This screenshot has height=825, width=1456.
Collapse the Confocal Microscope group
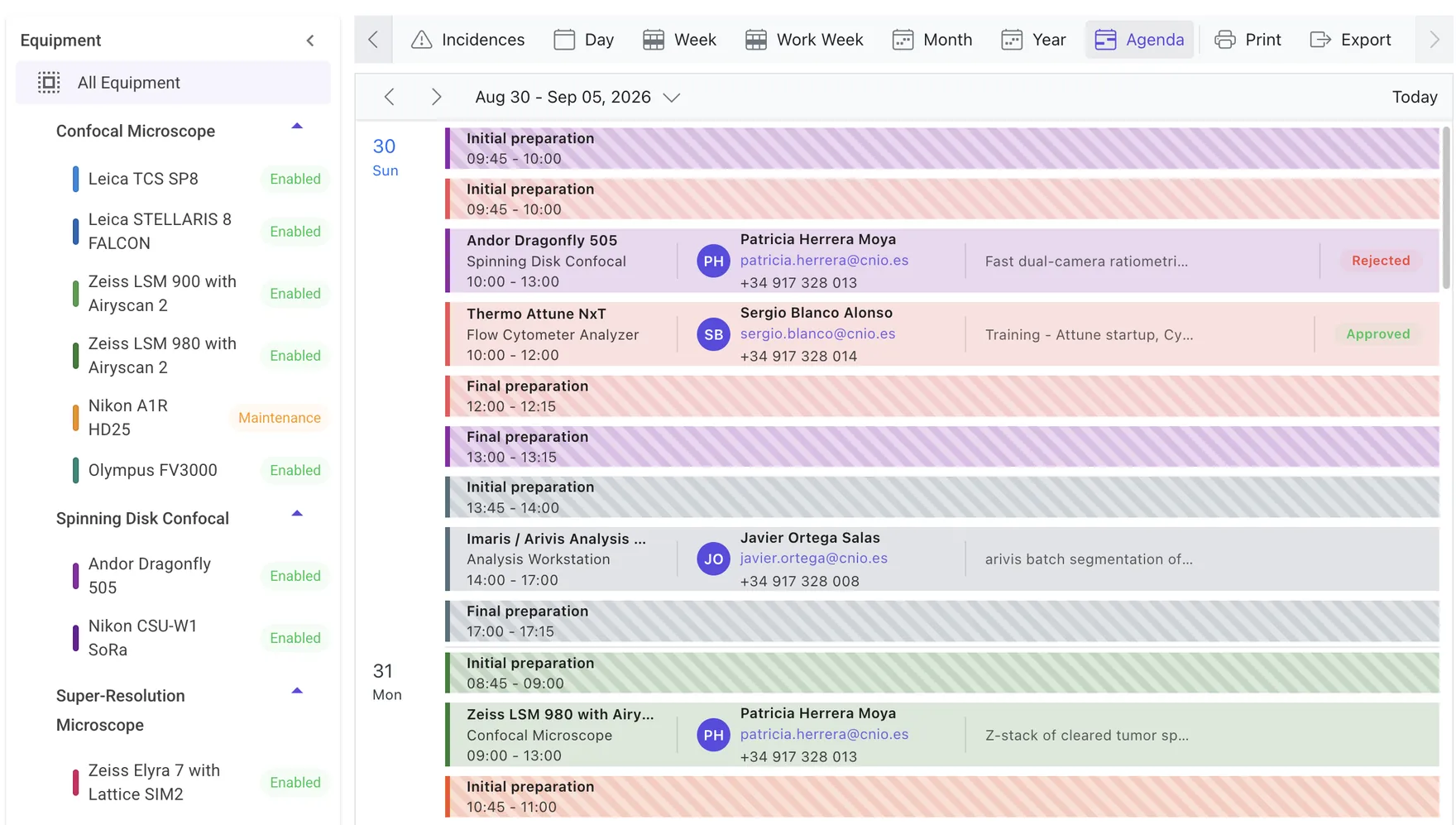[x=297, y=127]
